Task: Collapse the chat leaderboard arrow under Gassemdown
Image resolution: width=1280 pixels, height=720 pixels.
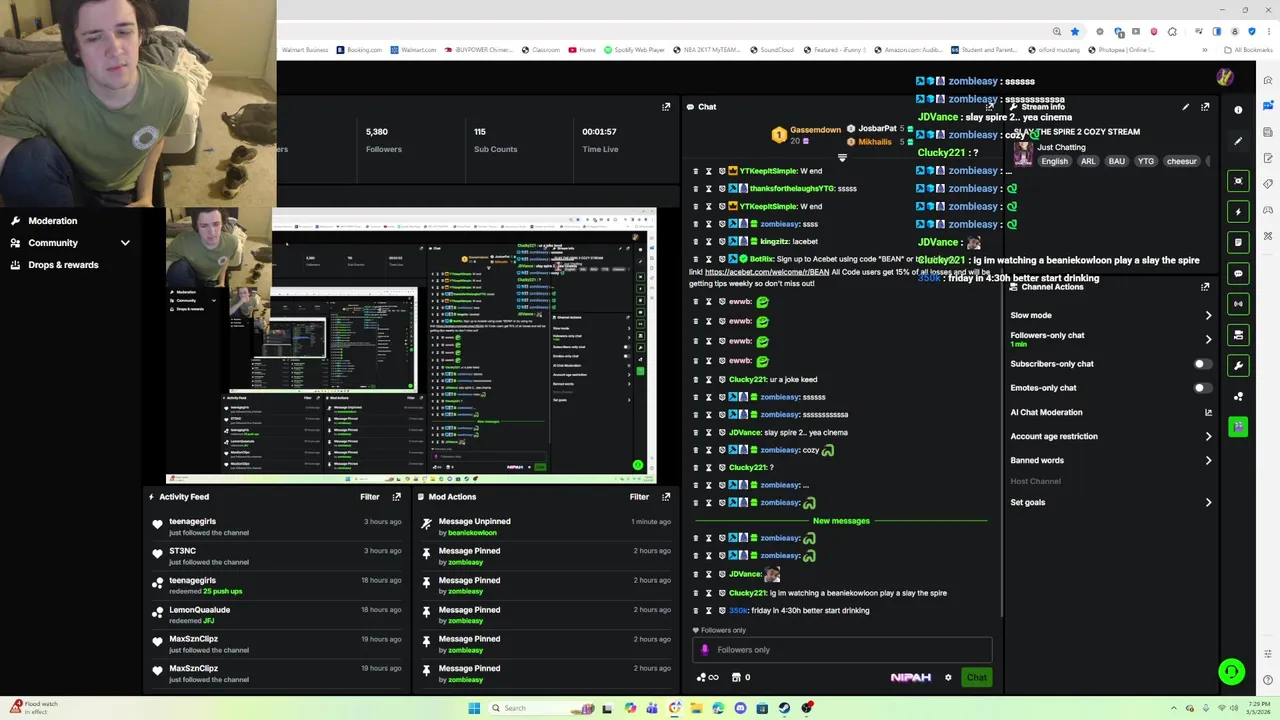Action: [x=842, y=158]
